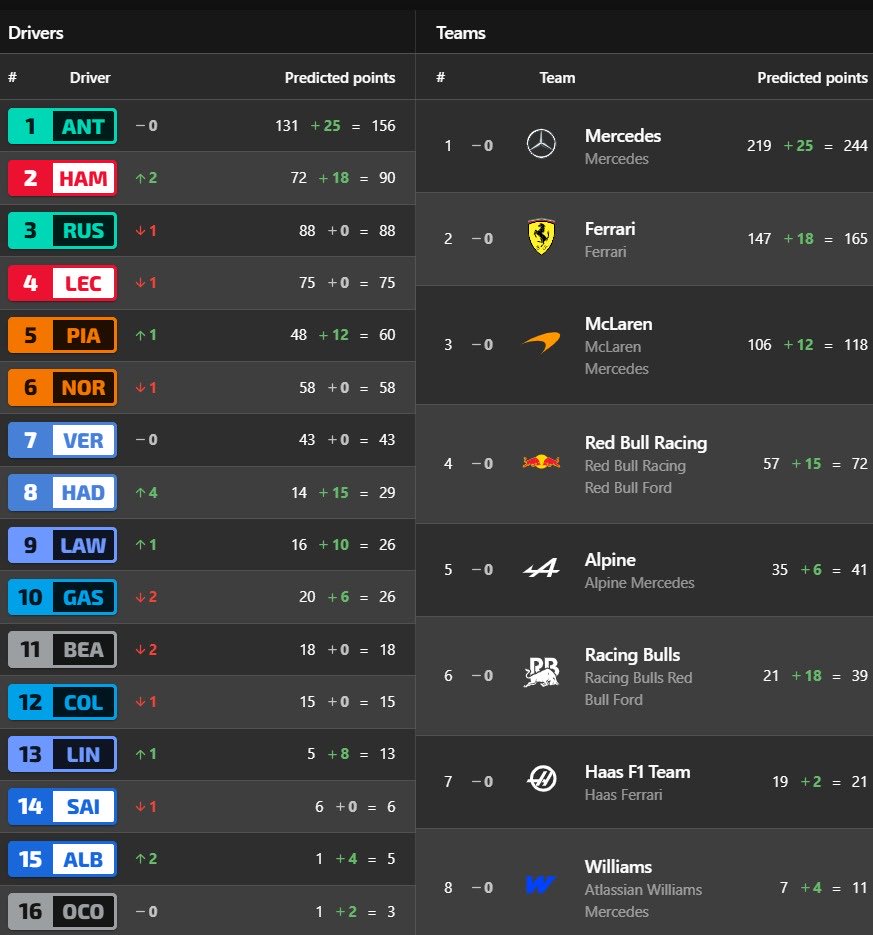Viewport: 873px width, 935px height.
Task: Click the McLaren papaya swoosh logo
Action: pyautogui.click(x=541, y=342)
